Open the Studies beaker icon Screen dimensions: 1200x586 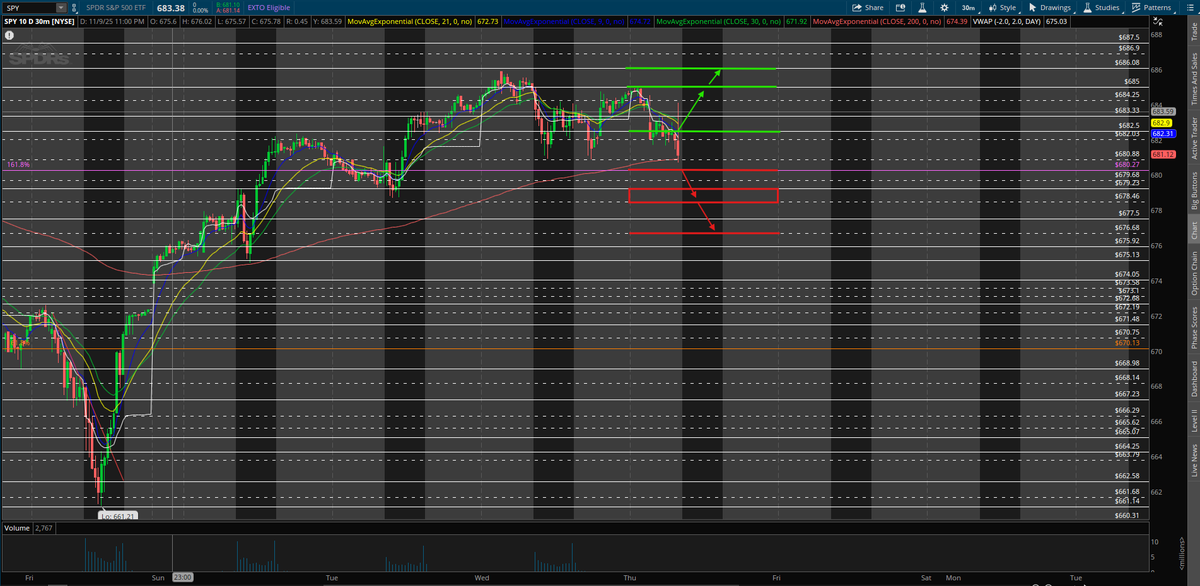point(1085,9)
